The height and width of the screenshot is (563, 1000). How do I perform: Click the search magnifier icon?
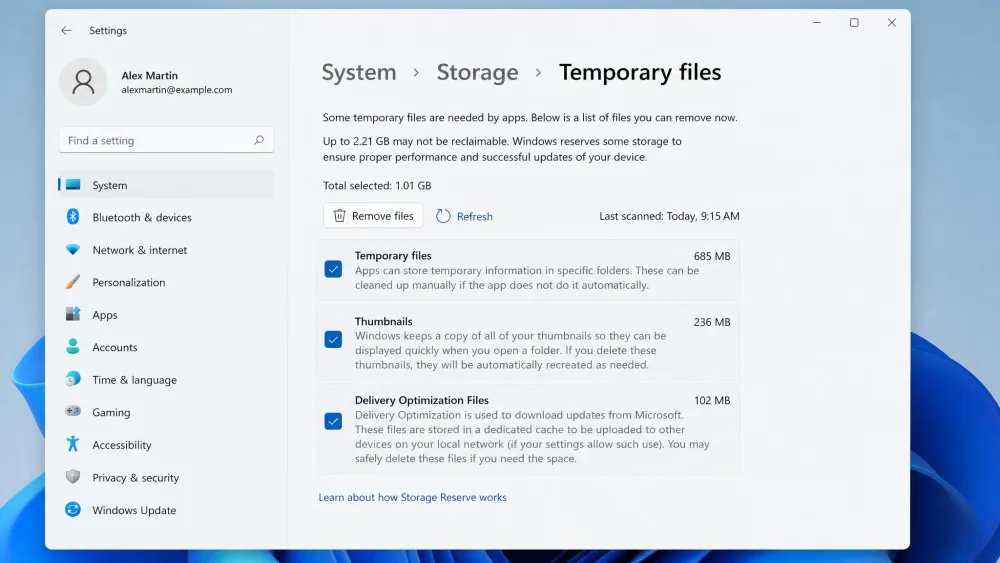[259, 140]
